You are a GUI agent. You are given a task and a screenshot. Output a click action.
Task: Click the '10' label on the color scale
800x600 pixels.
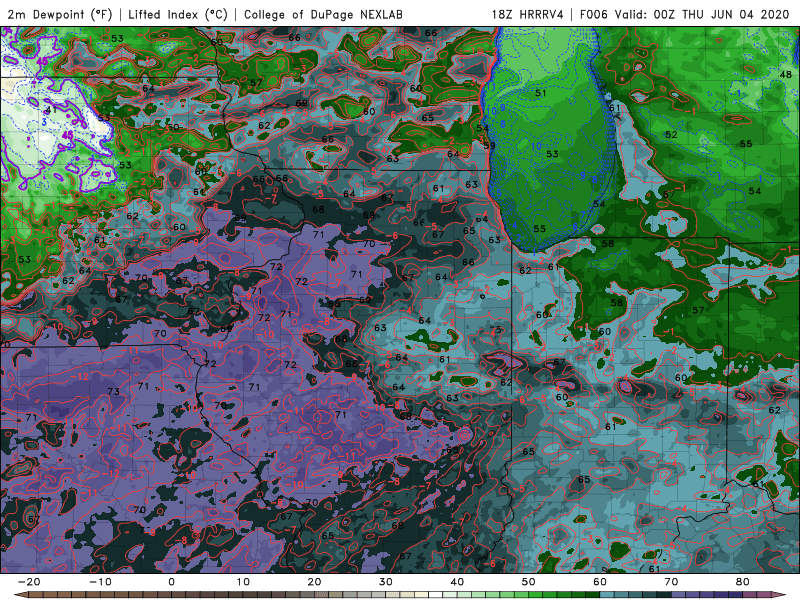[243, 582]
